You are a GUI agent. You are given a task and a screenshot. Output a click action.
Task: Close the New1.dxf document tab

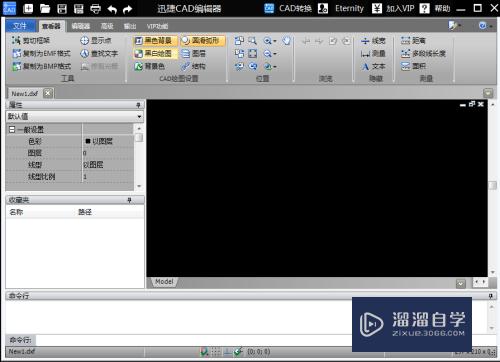pos(48,93)
